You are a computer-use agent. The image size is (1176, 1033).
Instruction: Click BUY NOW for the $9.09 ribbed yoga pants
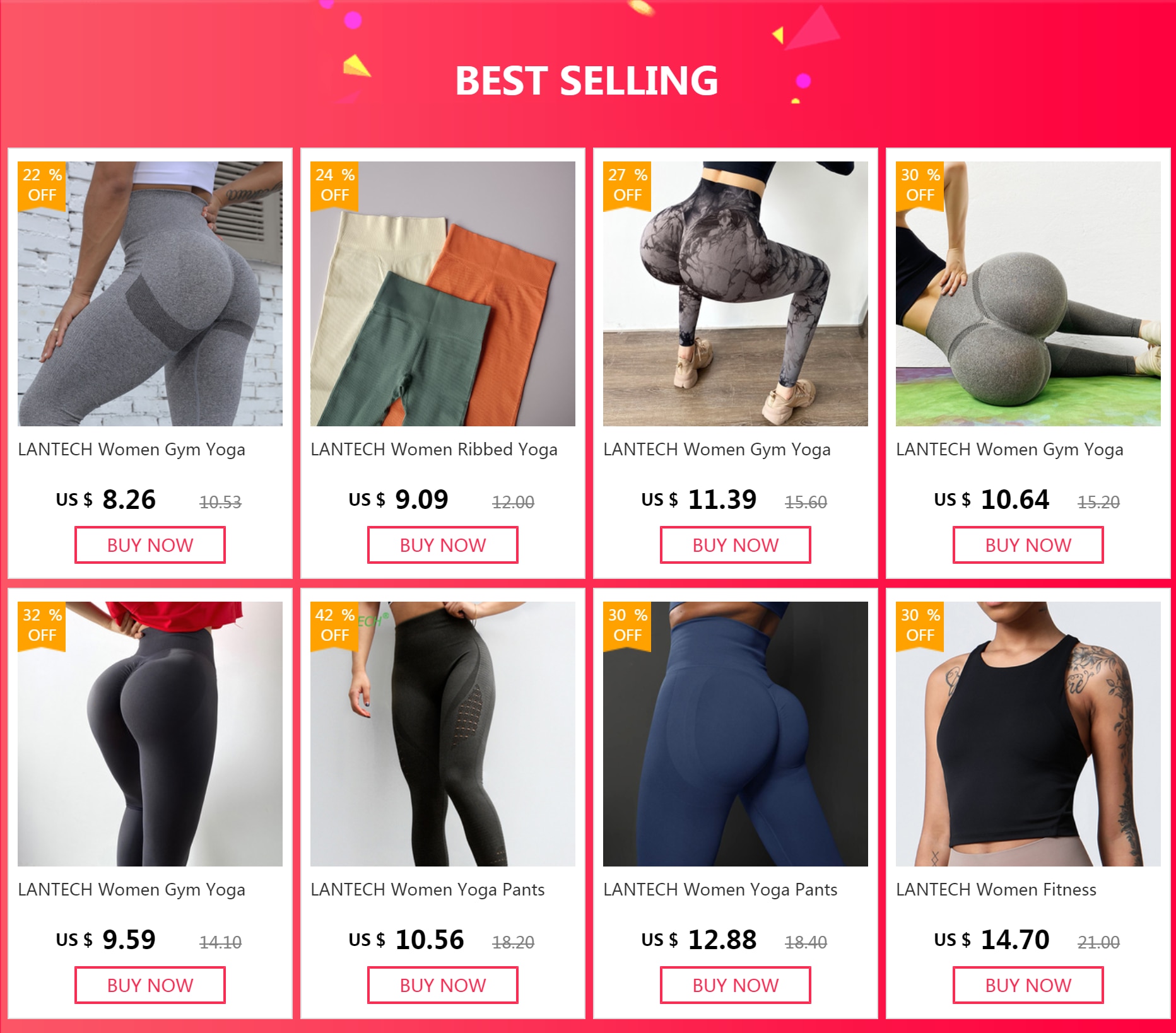point(443,545)
